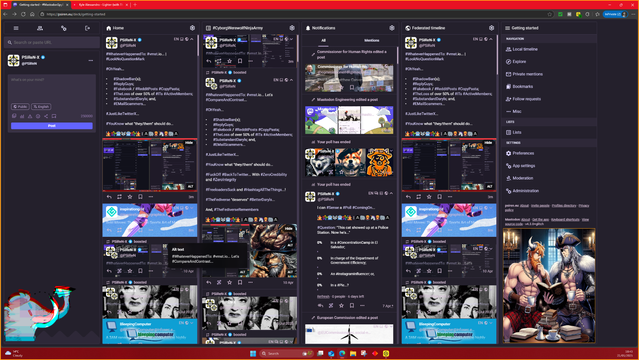The image size is (639, 360).
Task: Open Microsoft Edge from the taskbar
Action: coord(342,353)
